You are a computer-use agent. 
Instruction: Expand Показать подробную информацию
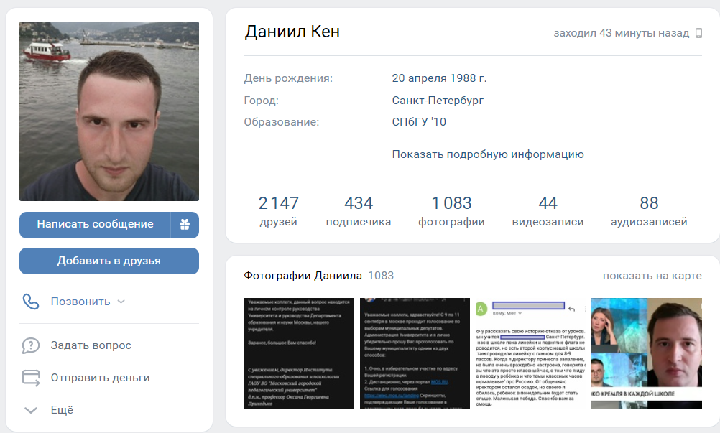coord(488,154)
